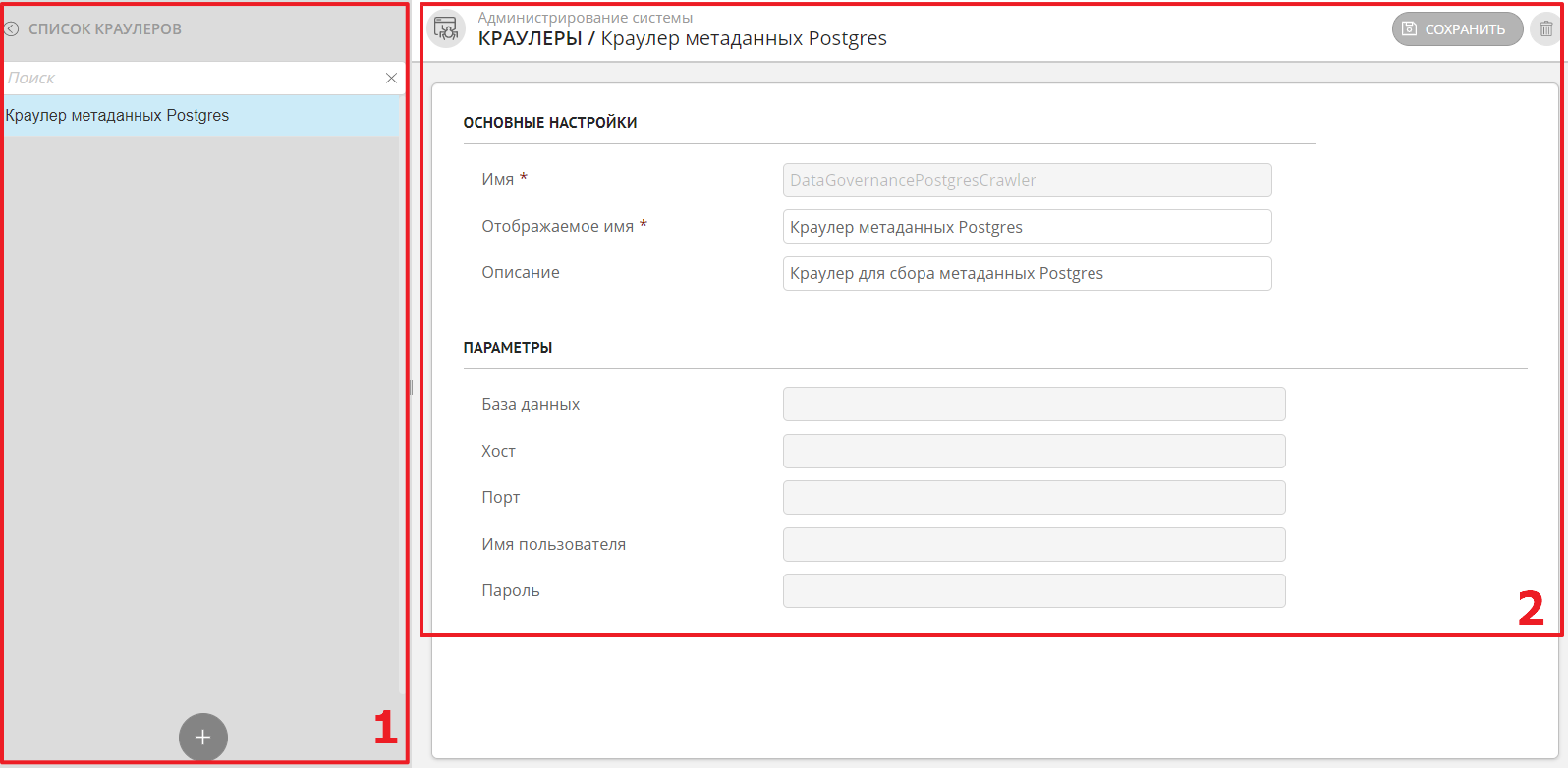Click the Сохранить button
The width and height of the screenshot is (1568, 768).
pos(1457,29)
